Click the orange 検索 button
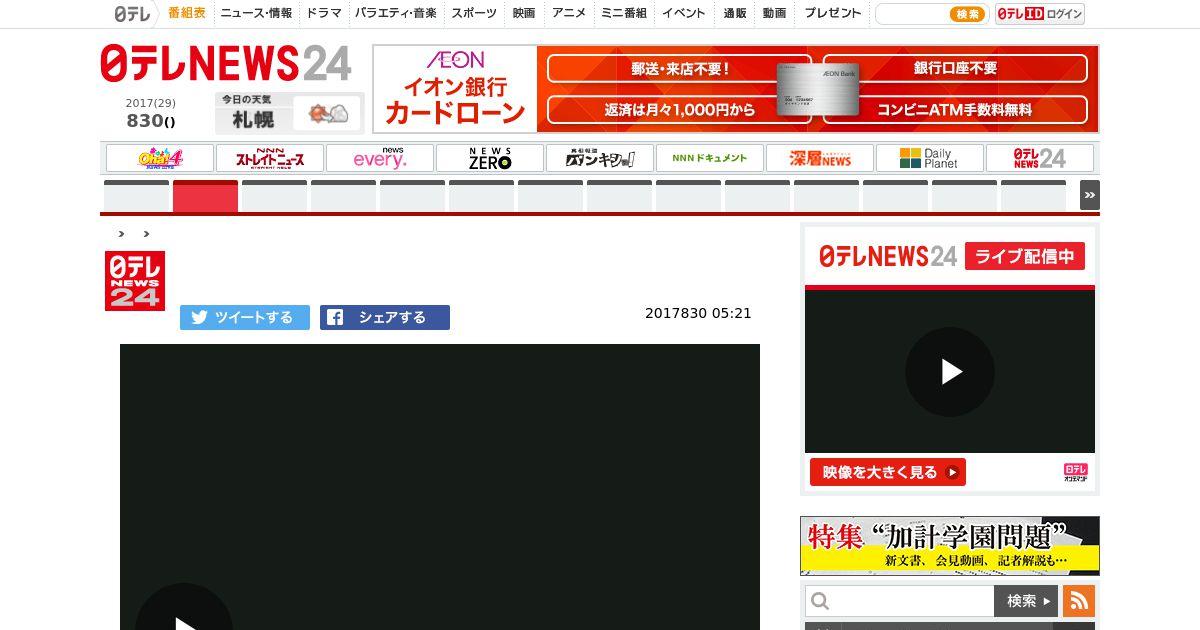This screenshot has width=1200, height=630. [x=967, y=14]
